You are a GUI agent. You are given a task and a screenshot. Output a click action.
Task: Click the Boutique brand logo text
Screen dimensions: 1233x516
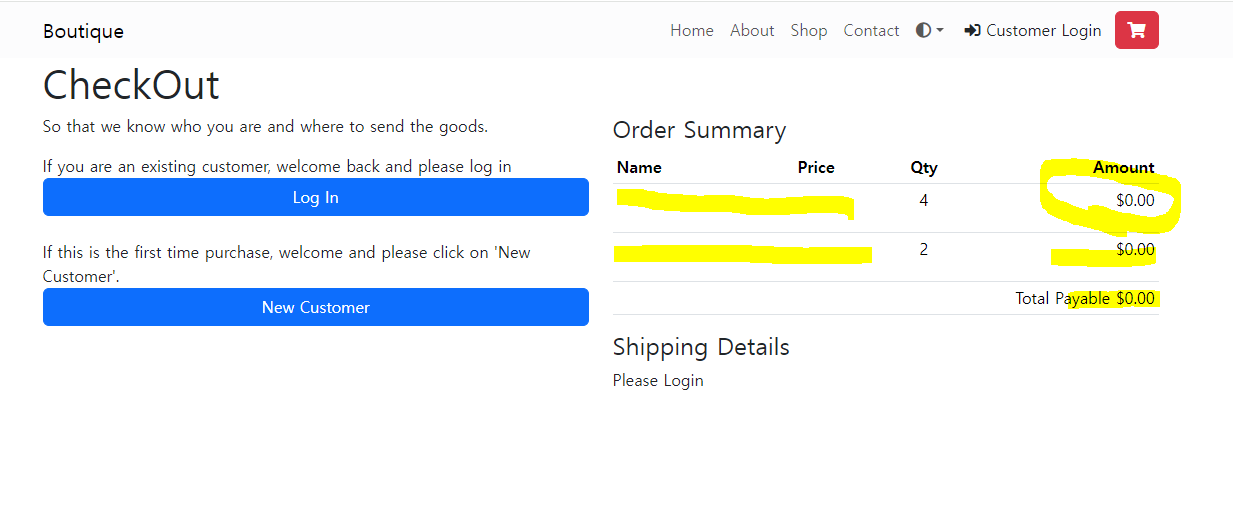pos(83,31)
